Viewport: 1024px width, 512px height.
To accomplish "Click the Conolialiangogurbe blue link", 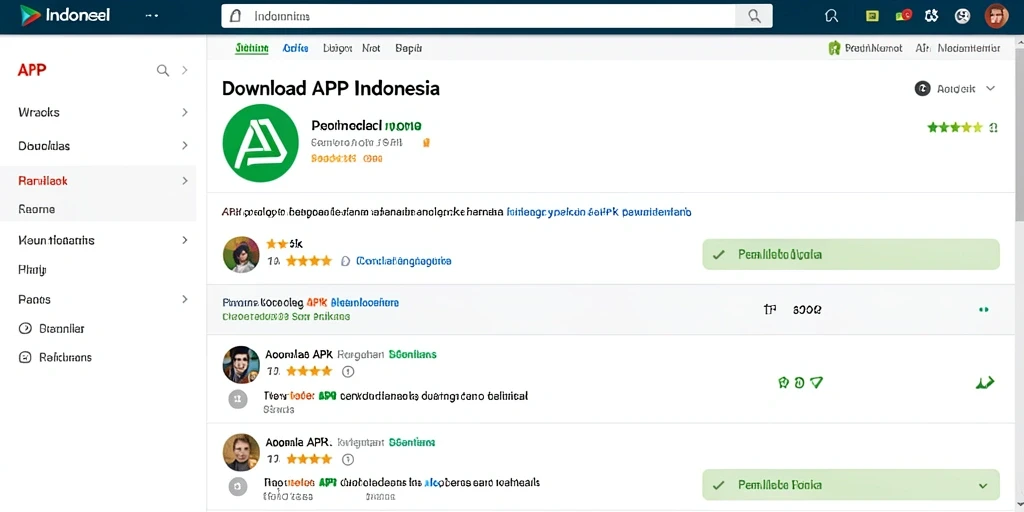I will click(404, 261).
